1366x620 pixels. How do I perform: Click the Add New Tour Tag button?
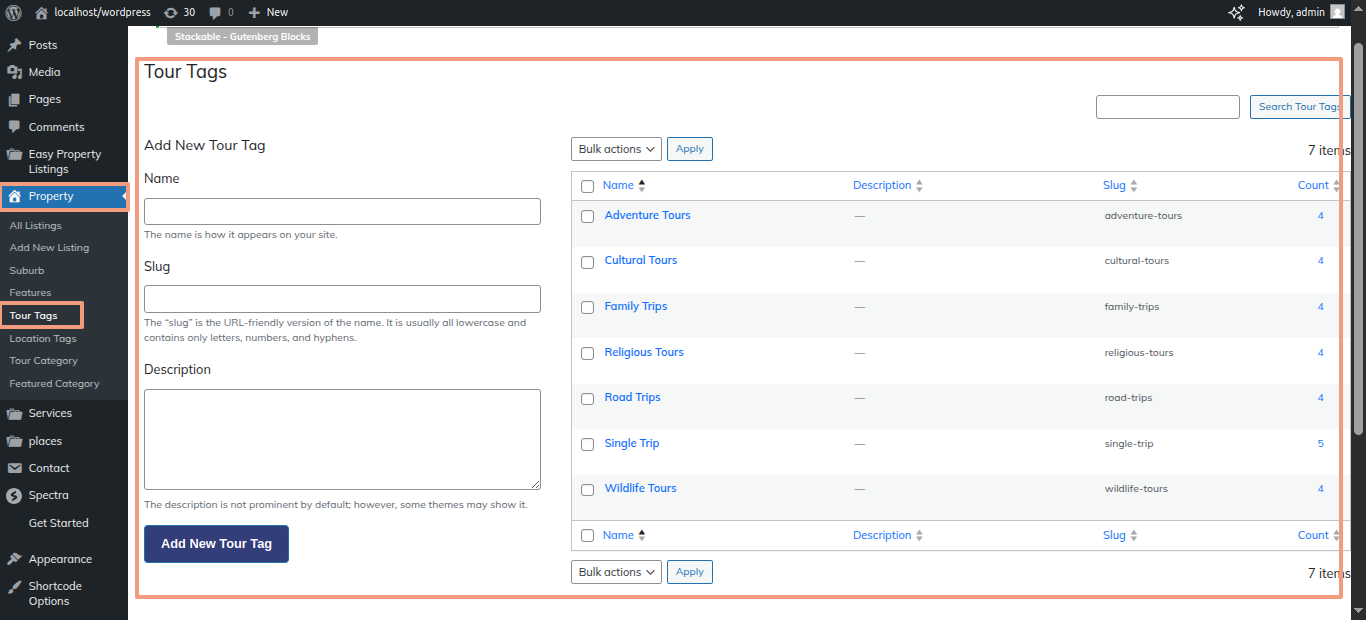pyautogui.click(x=216, y=544)
